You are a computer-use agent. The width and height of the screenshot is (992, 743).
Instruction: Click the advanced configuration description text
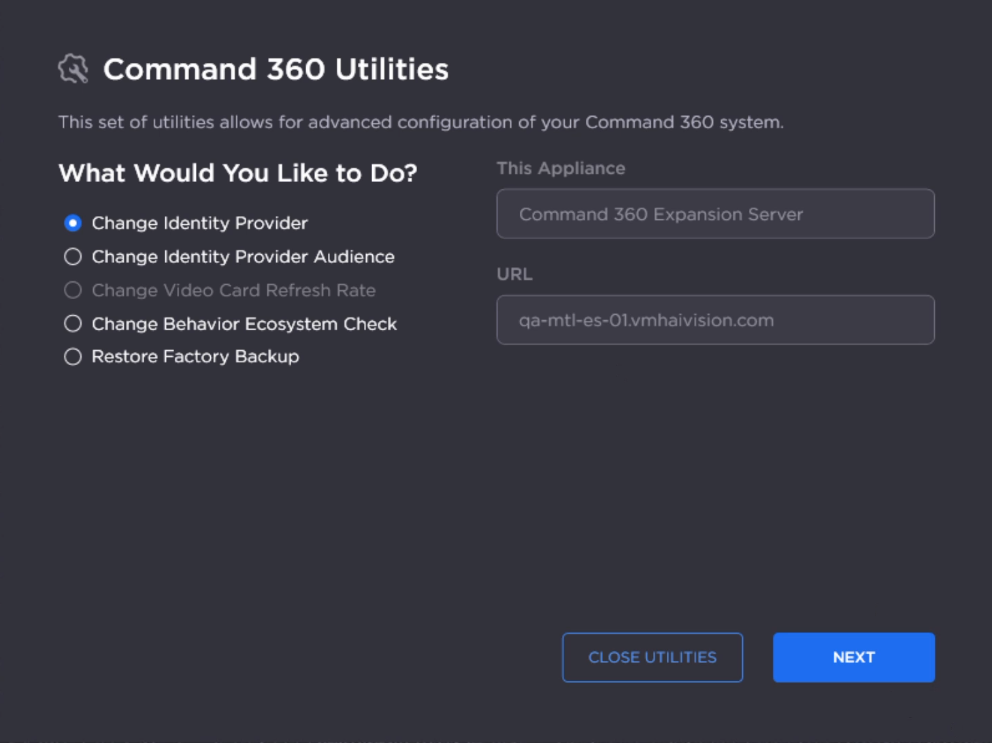tap(423, 122)
